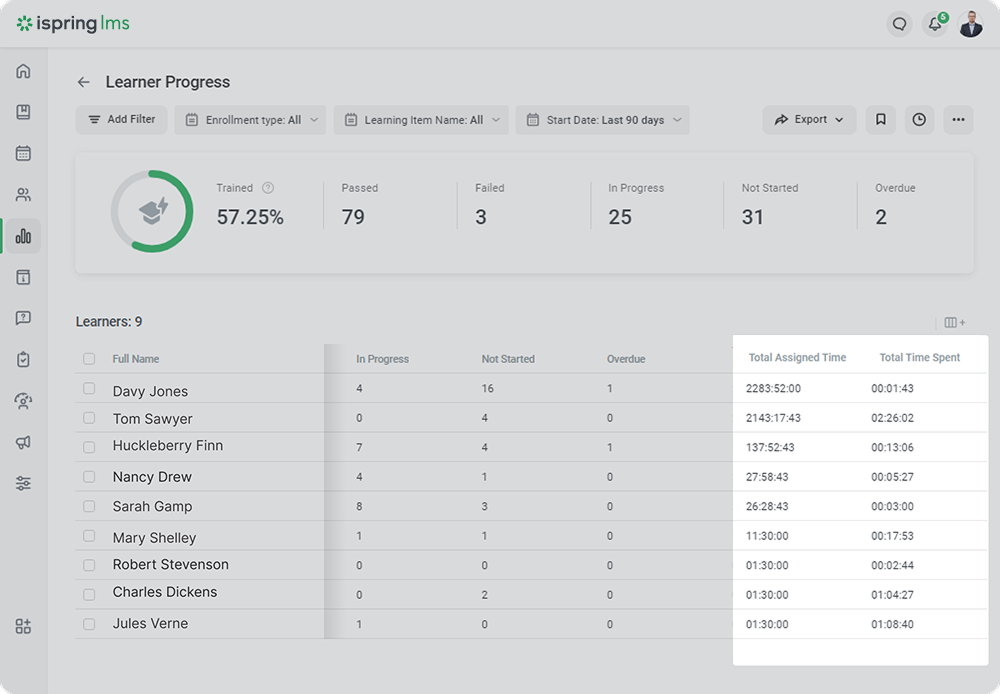Open the calendar icon in sidebar

pyautogui.click(x=23, y=153)
